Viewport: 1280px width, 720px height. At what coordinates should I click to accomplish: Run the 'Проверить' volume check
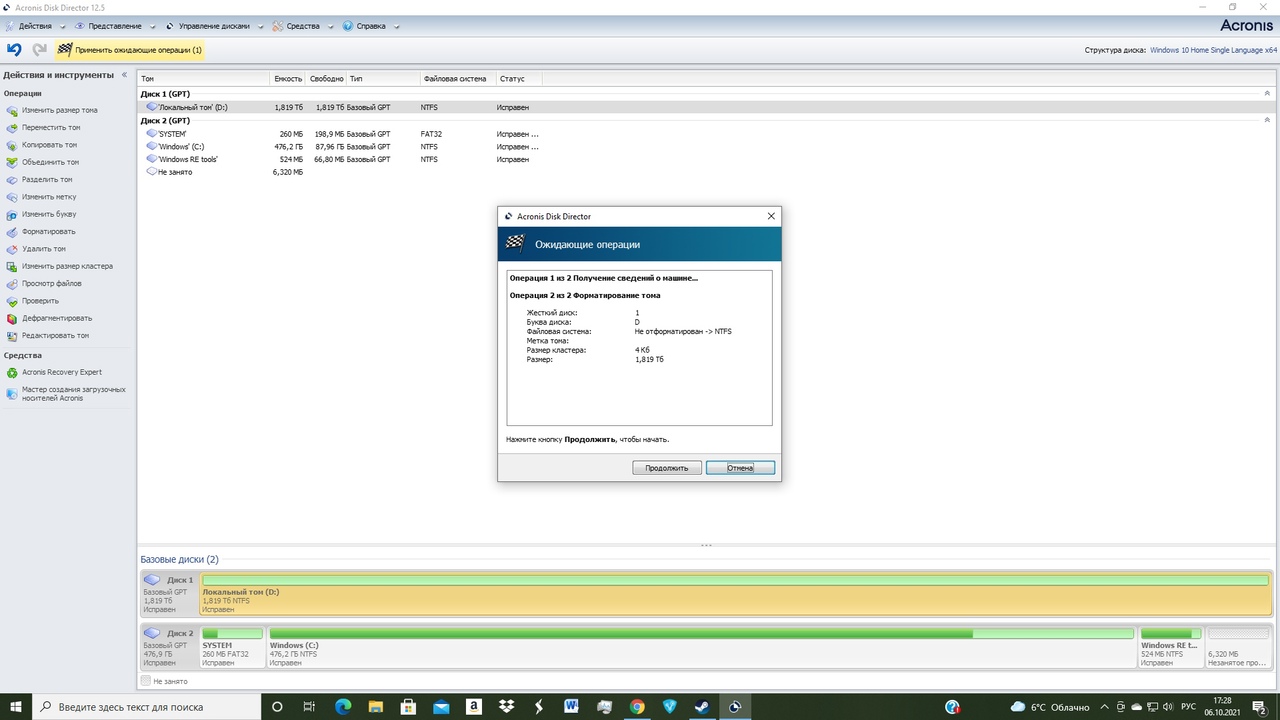pos(40,301)
